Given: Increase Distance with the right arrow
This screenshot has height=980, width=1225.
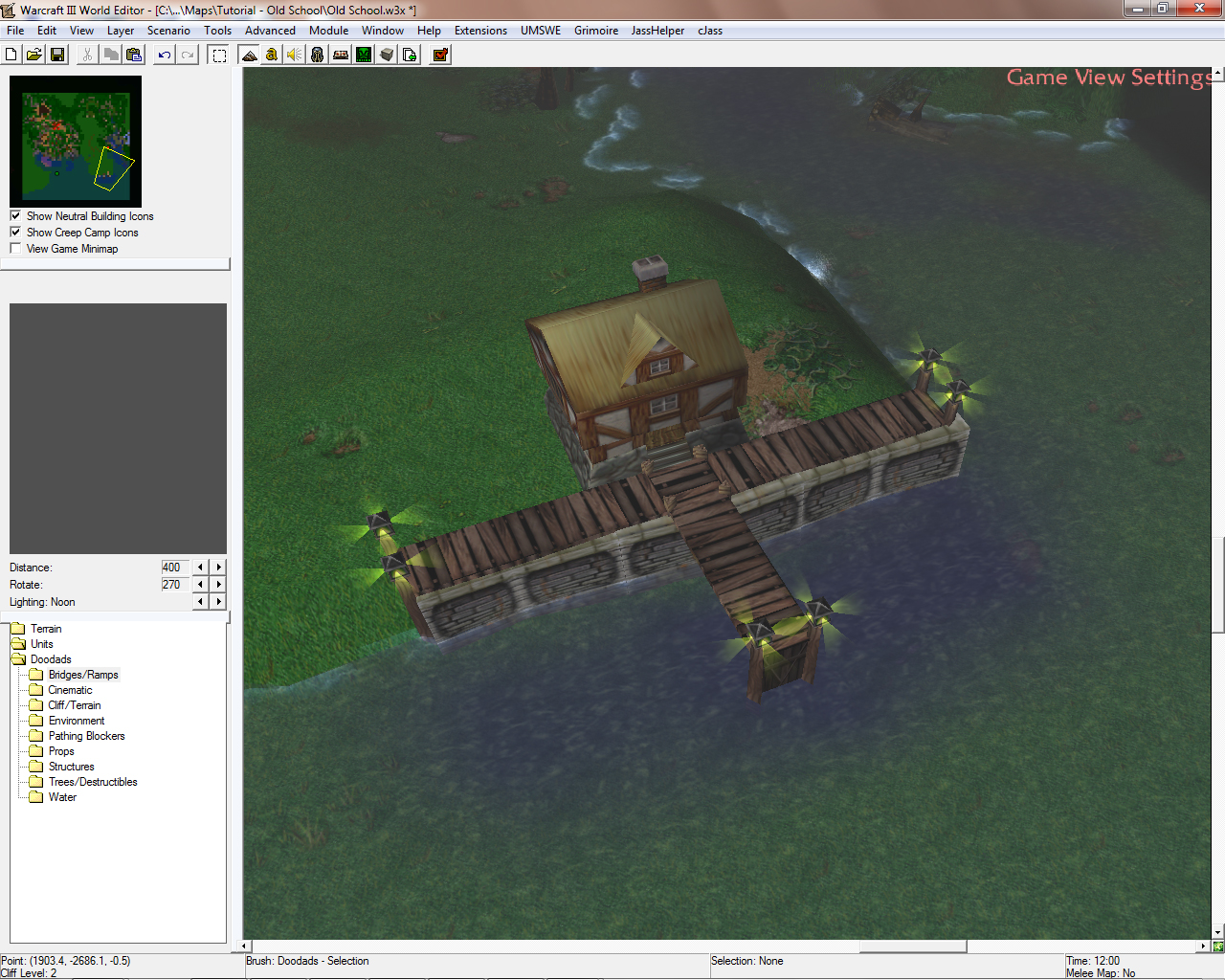Looking at the screenshot, I should point(219,568).
